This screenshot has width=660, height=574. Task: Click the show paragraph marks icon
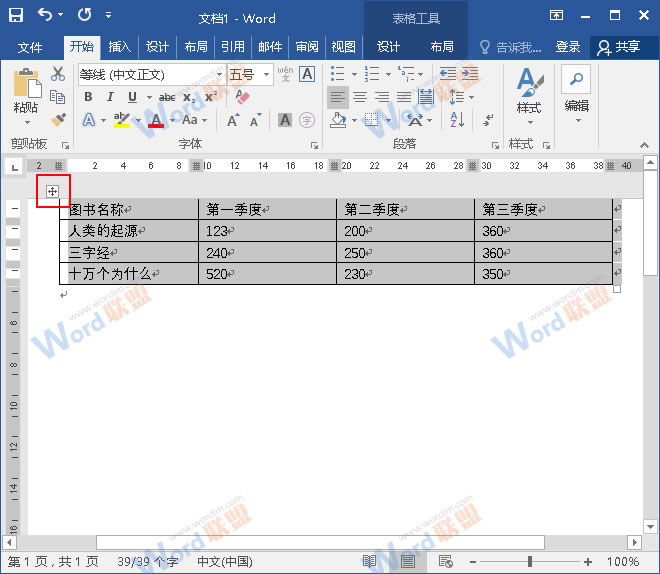[488, 120]
